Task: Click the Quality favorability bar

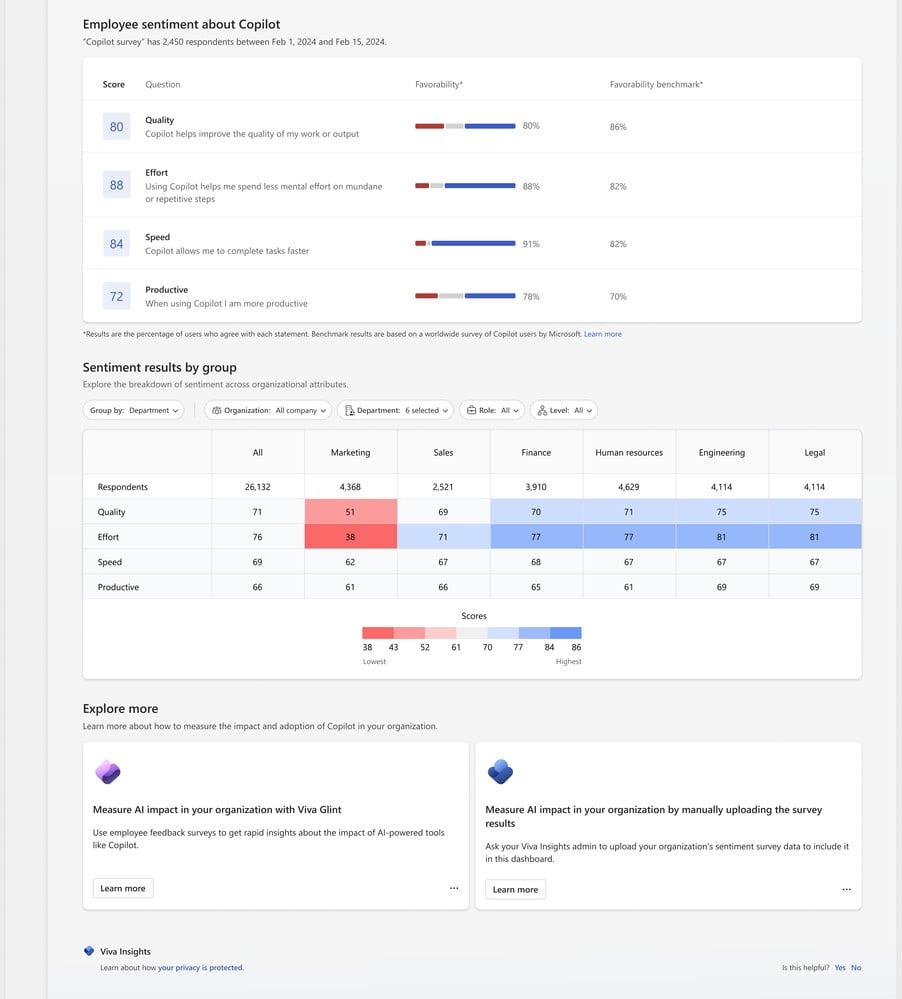Action: click(465, 126)
